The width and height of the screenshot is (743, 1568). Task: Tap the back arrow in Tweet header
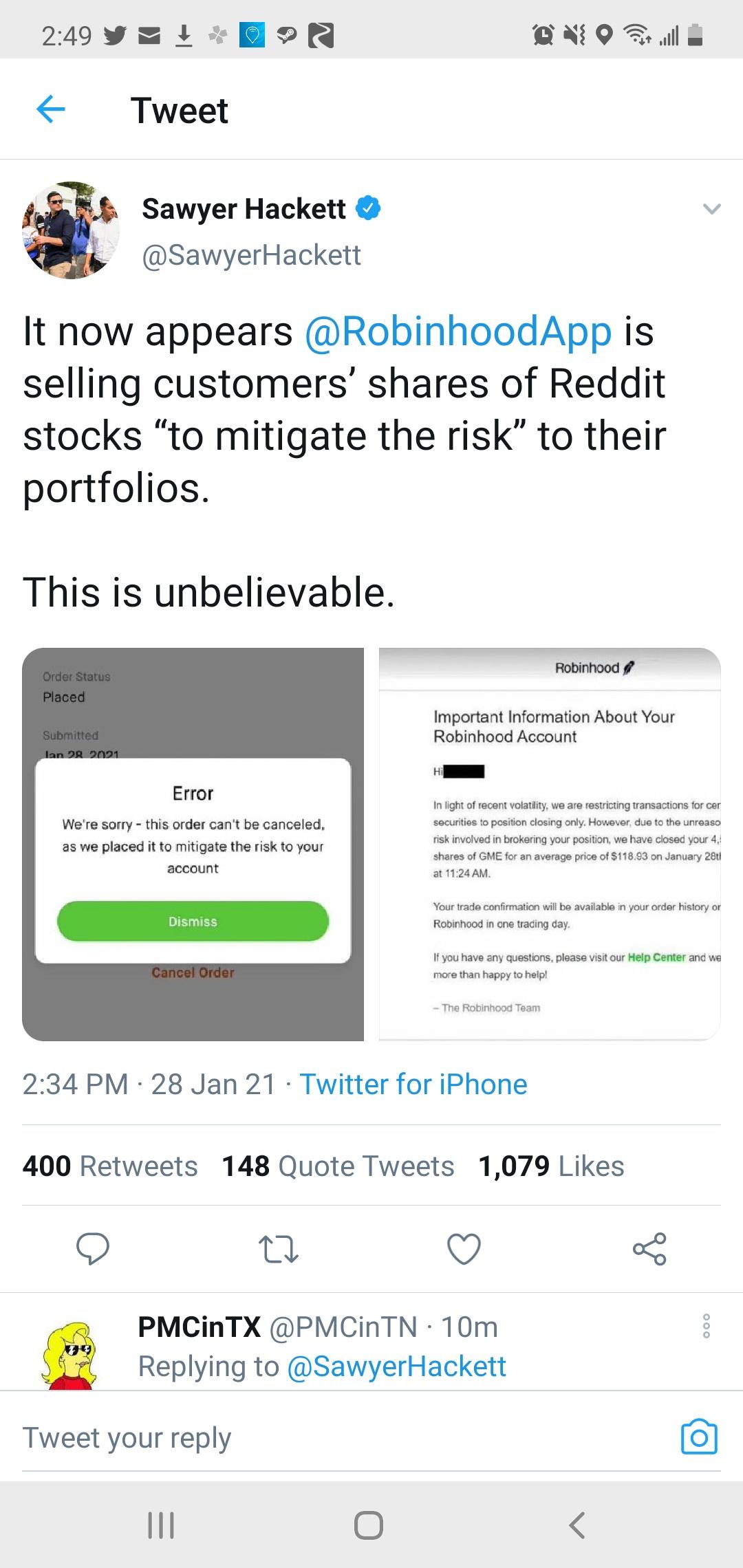(51, 109)
